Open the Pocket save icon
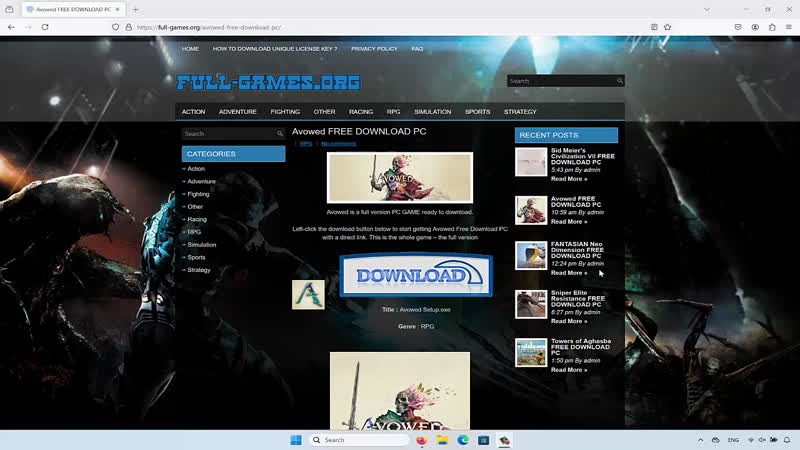This screenshot has width=800, height=450. [738, 27]
